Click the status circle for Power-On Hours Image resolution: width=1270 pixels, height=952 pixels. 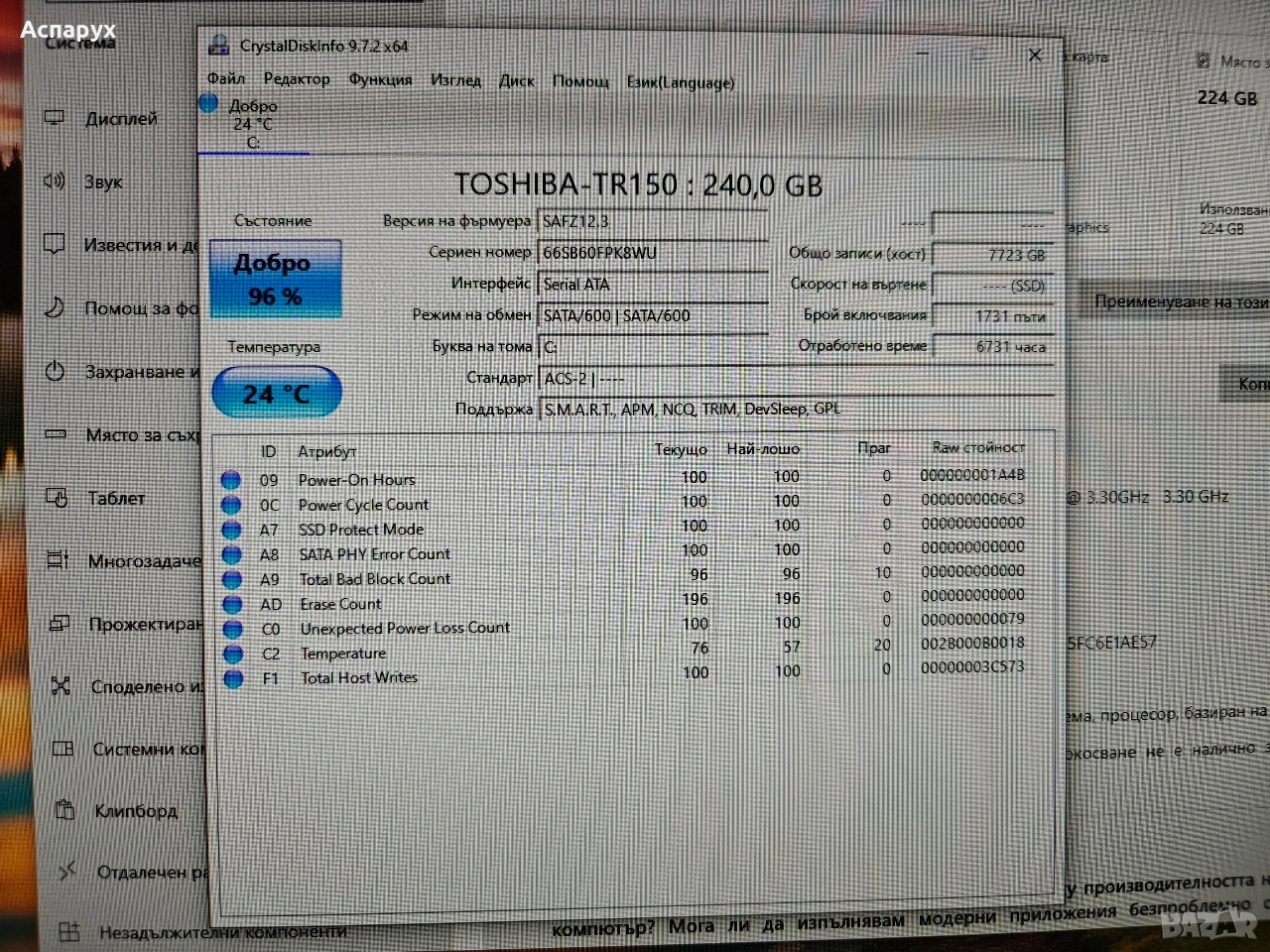231,480
